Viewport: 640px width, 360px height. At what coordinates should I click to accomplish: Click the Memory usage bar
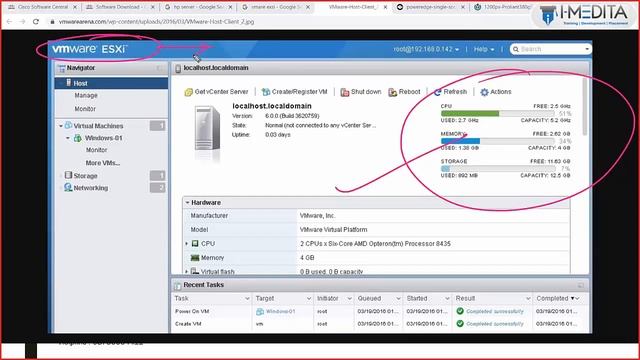point(498,141)
